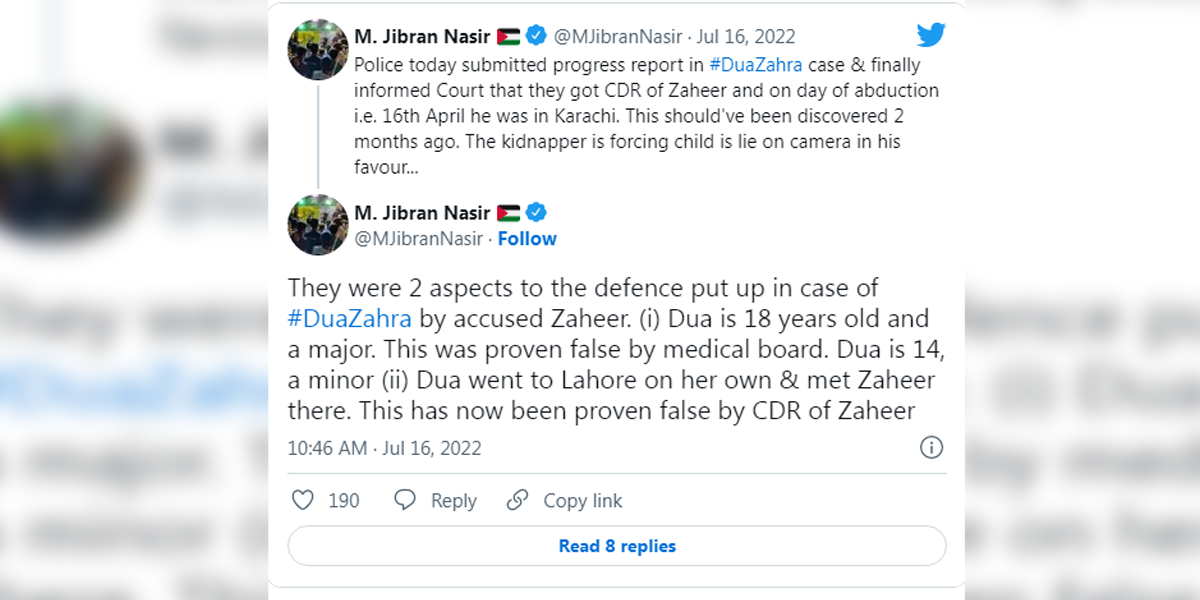Screen dimensions: 1200x600
Task: Click the 10:46 AM · Jul 16, 2022 timestamp
Action: click(x=385, y=448)
